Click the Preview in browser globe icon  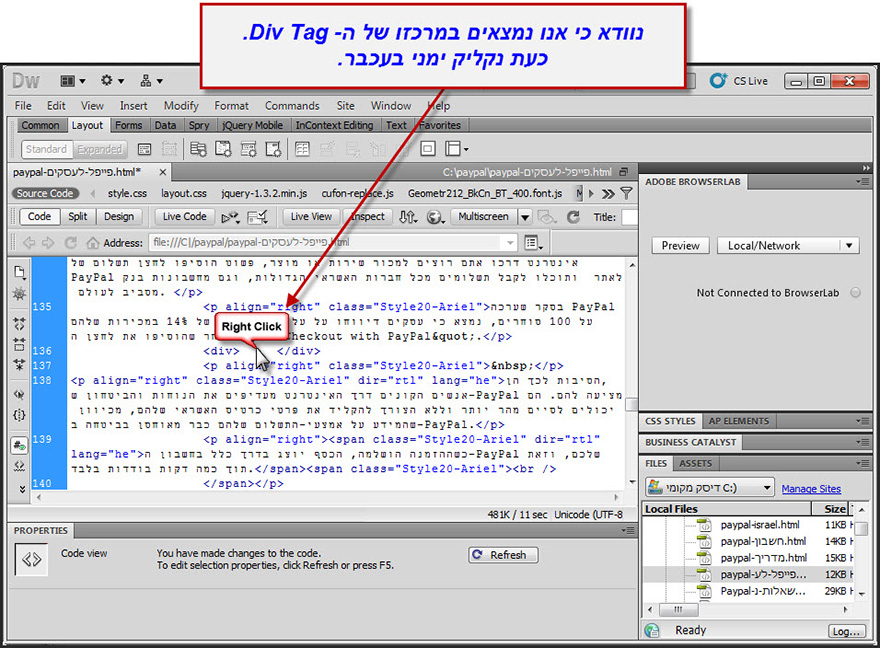pyautogui.click(x=435, y=217)
